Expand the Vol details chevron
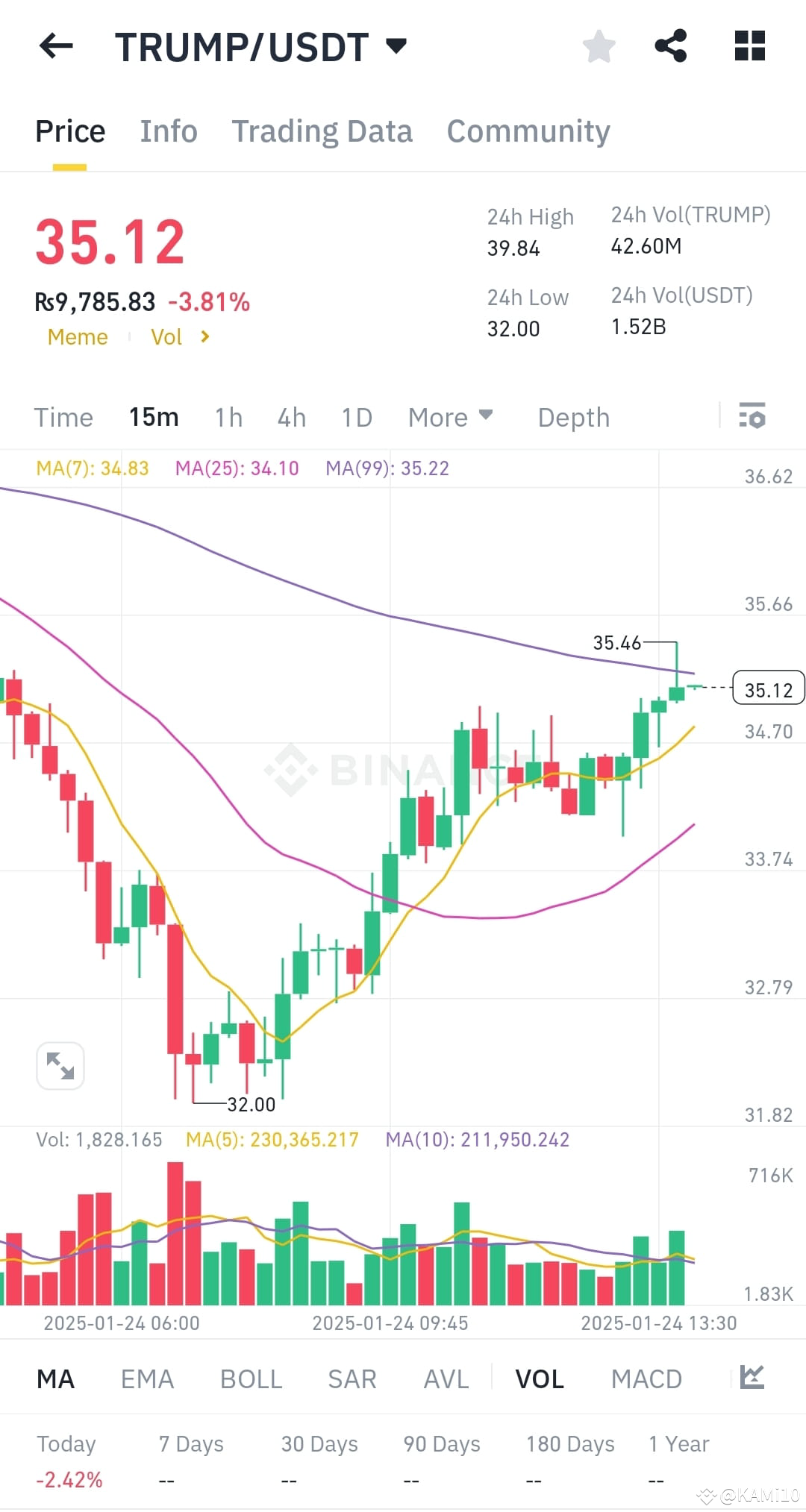The image size is (806, 1512). point(204,337)
